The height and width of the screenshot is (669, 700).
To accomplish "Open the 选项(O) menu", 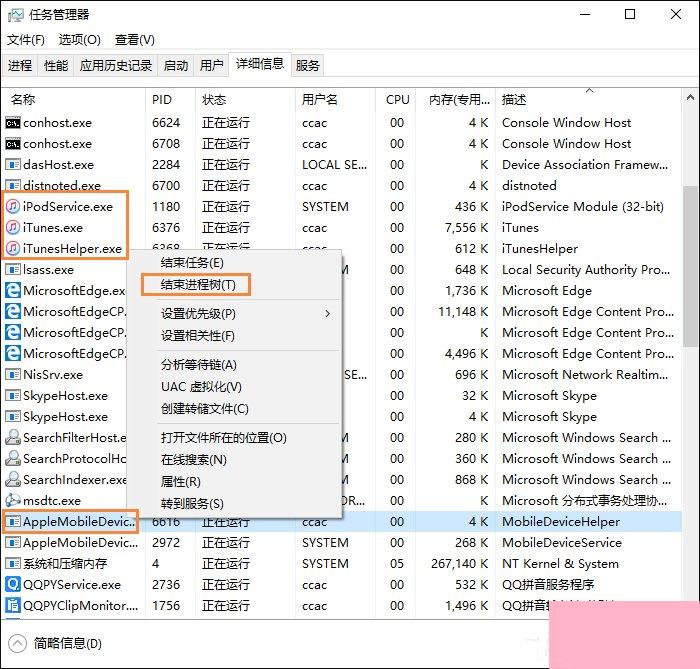I will tap(80, 40).
